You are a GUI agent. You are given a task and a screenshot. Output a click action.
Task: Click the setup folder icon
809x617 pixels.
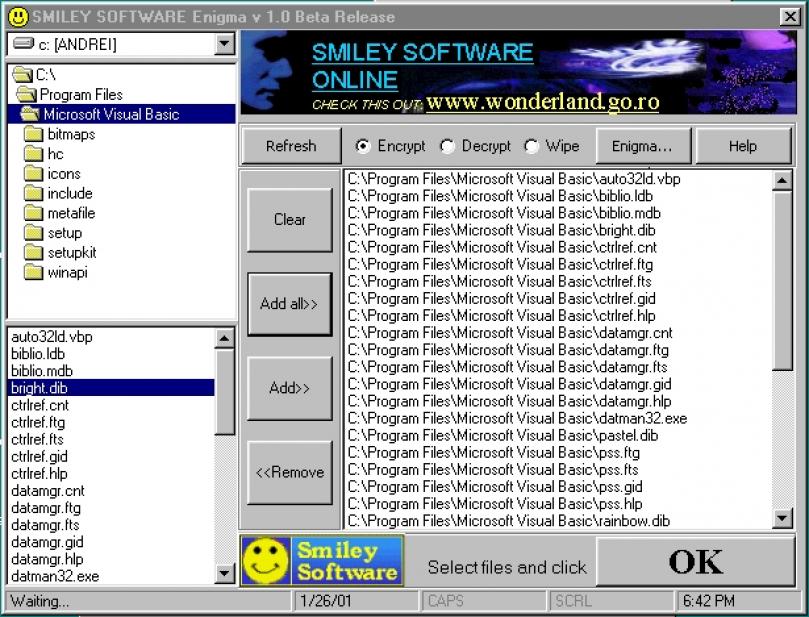[34, 233]
